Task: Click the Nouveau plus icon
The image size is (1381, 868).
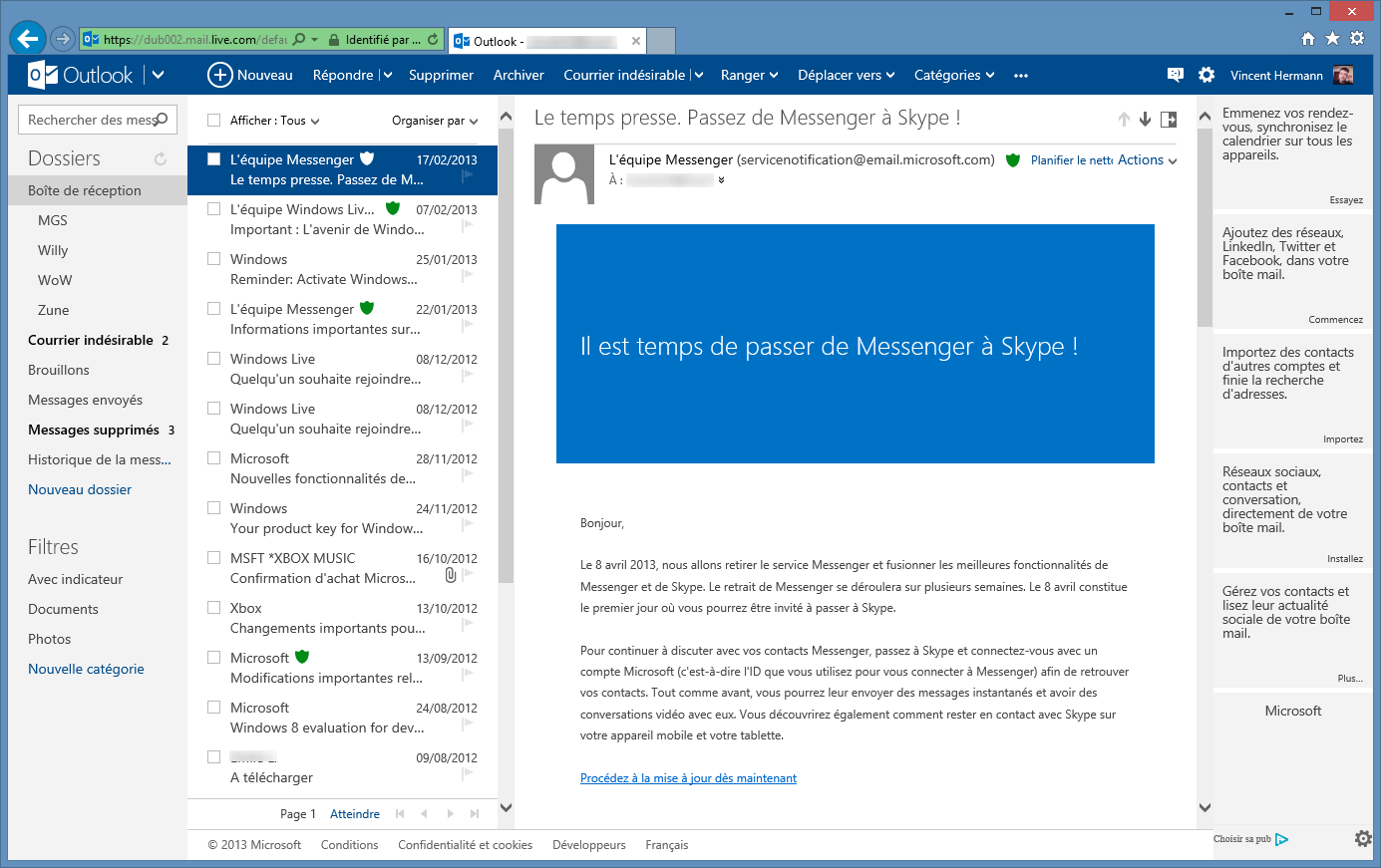Action: tap(219, 75)
